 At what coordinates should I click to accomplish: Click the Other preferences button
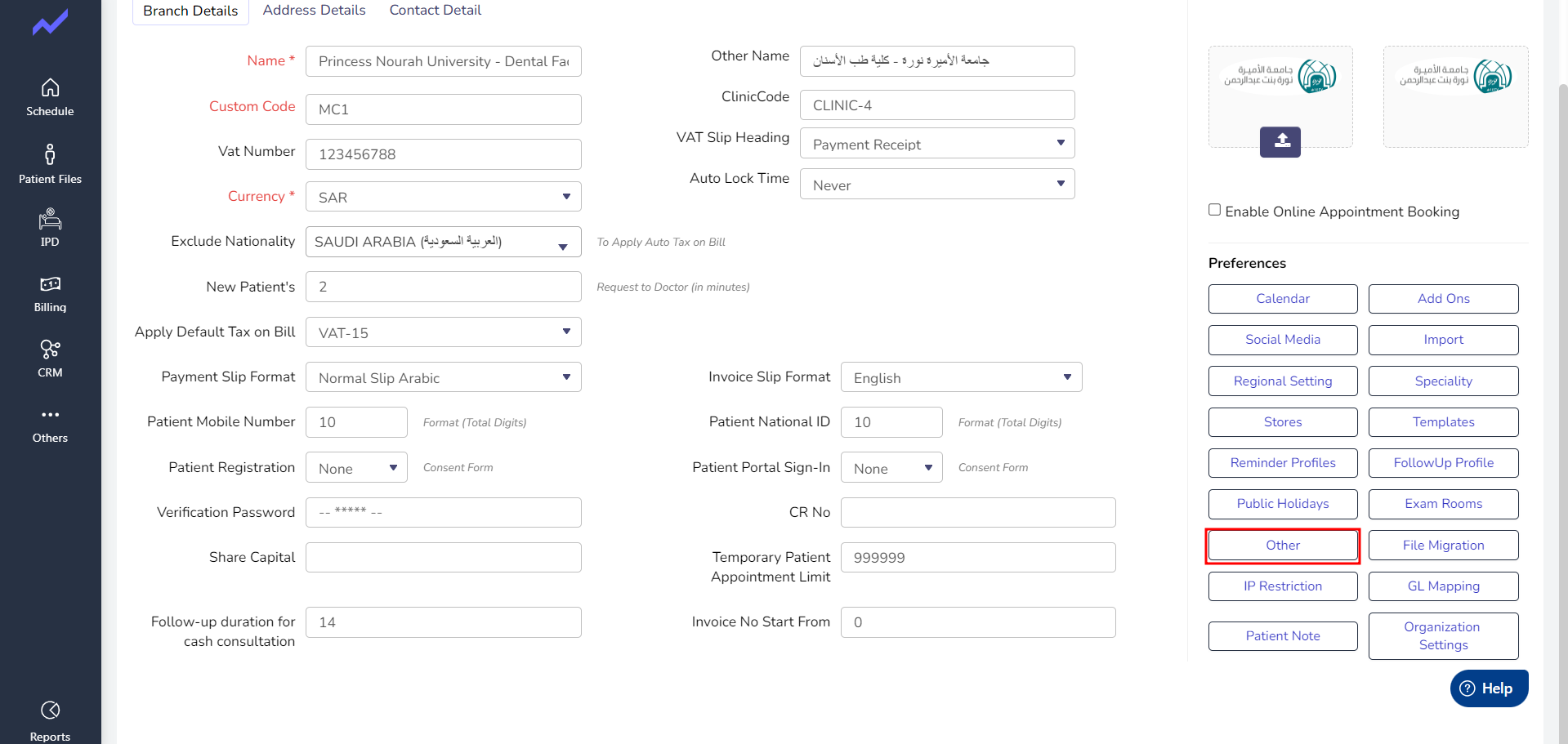(1283, 546)
